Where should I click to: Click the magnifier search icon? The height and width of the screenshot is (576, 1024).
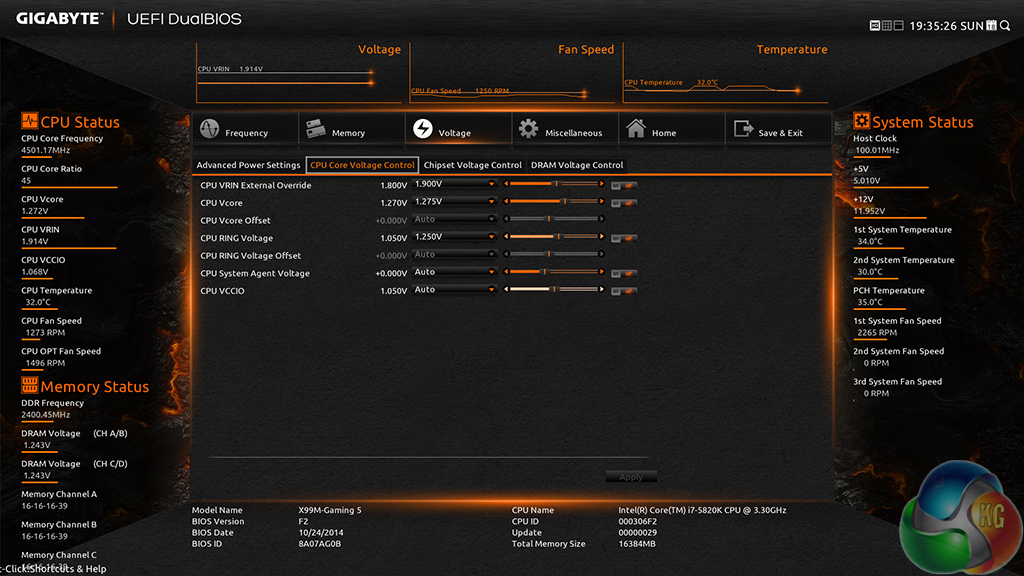[1004, 25]
